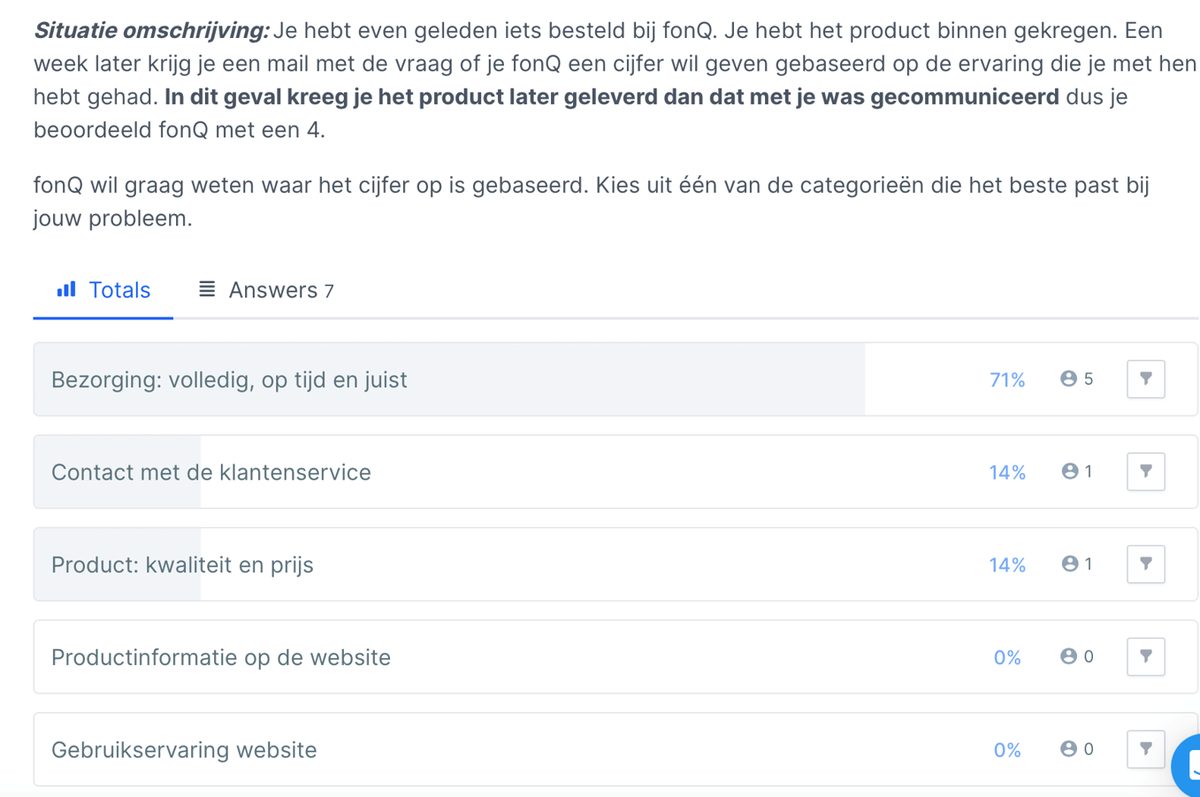The width and height of the screenshot is (1200, 797).
Task: Click respondent icon in Product: kwaliteit en prijs row
Action: (1069, 565)
